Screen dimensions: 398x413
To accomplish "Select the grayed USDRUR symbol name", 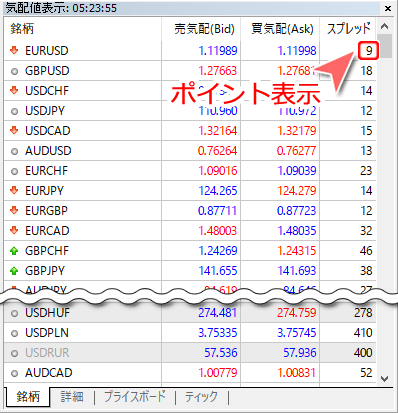I will pos(47,353).
